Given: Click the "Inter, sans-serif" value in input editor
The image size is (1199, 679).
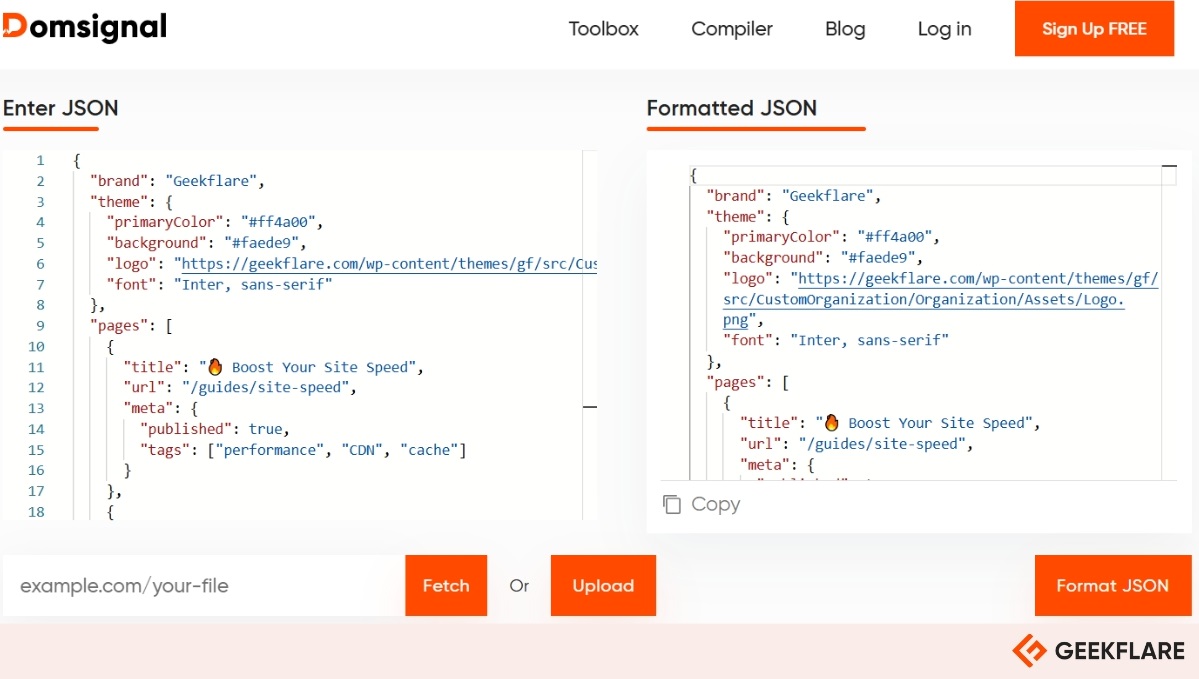Looking at the screenshot, I should [253, 284].
